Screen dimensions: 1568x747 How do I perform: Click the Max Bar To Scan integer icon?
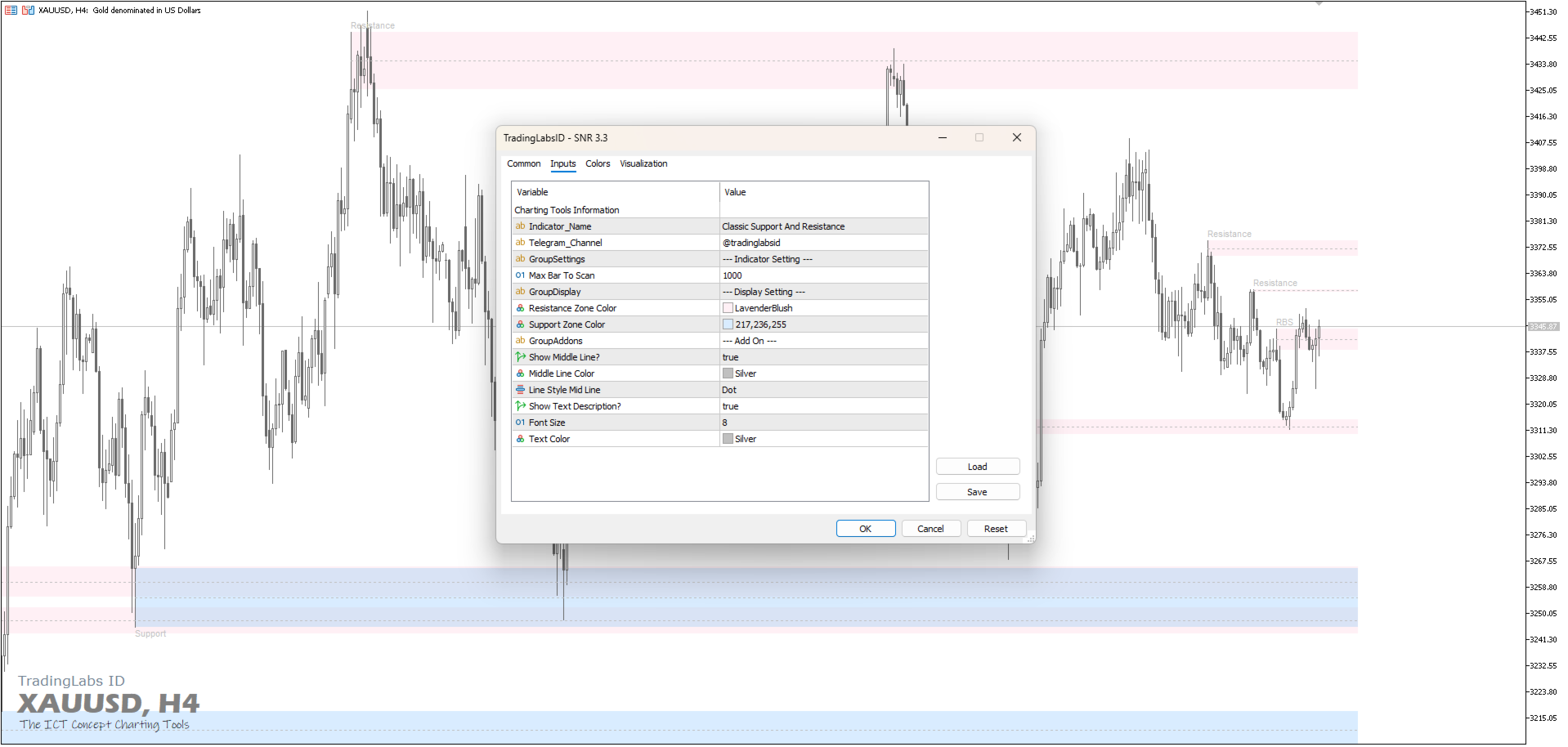pos(520,275)
